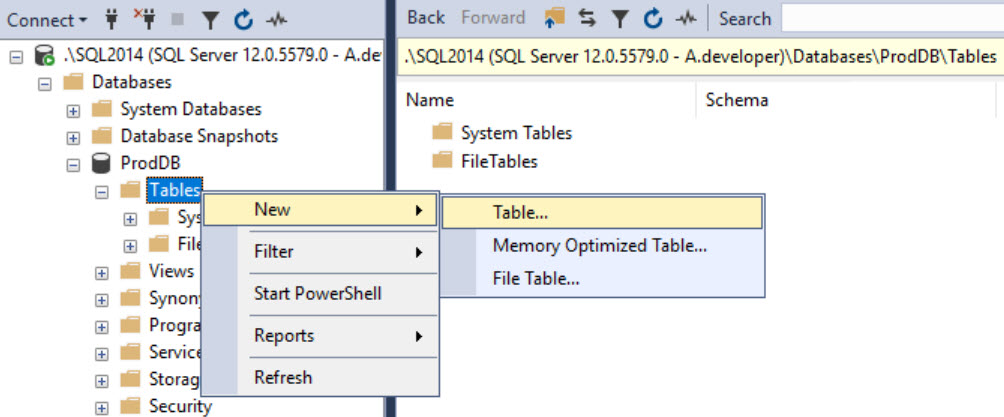Click FileTables folder icon in details list

click(x=442, y=160)
